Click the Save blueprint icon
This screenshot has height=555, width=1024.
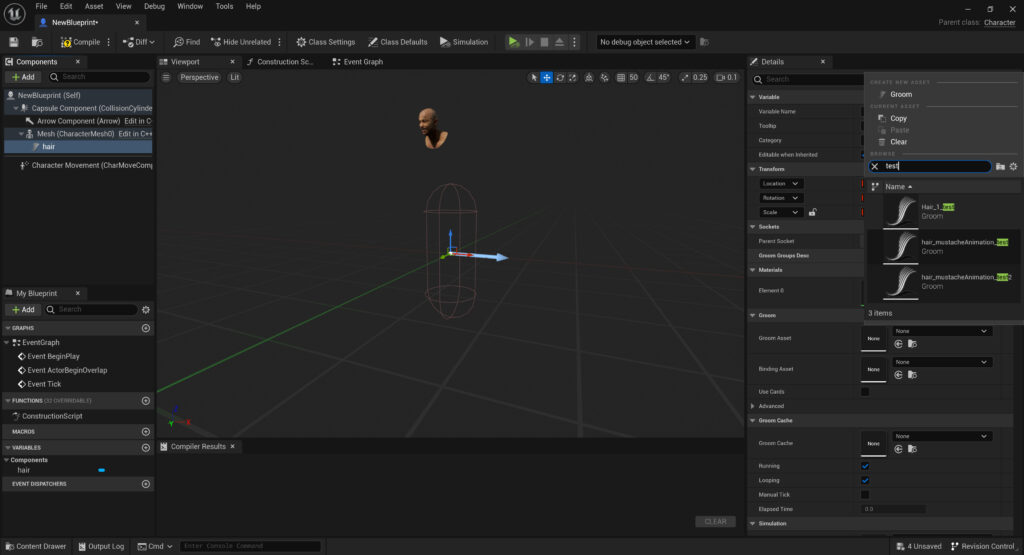(14, 42)
